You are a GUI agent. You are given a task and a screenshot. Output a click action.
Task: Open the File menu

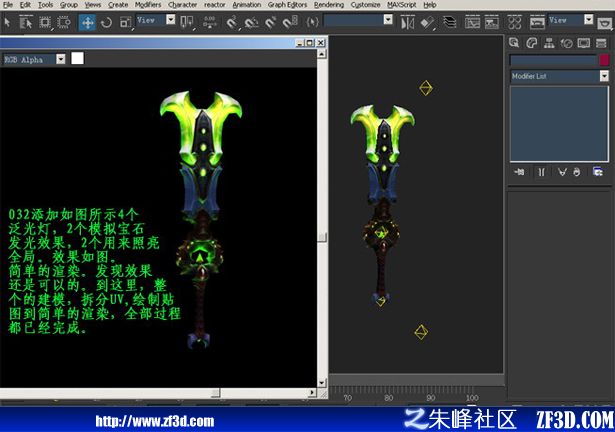tap(8, 5)
